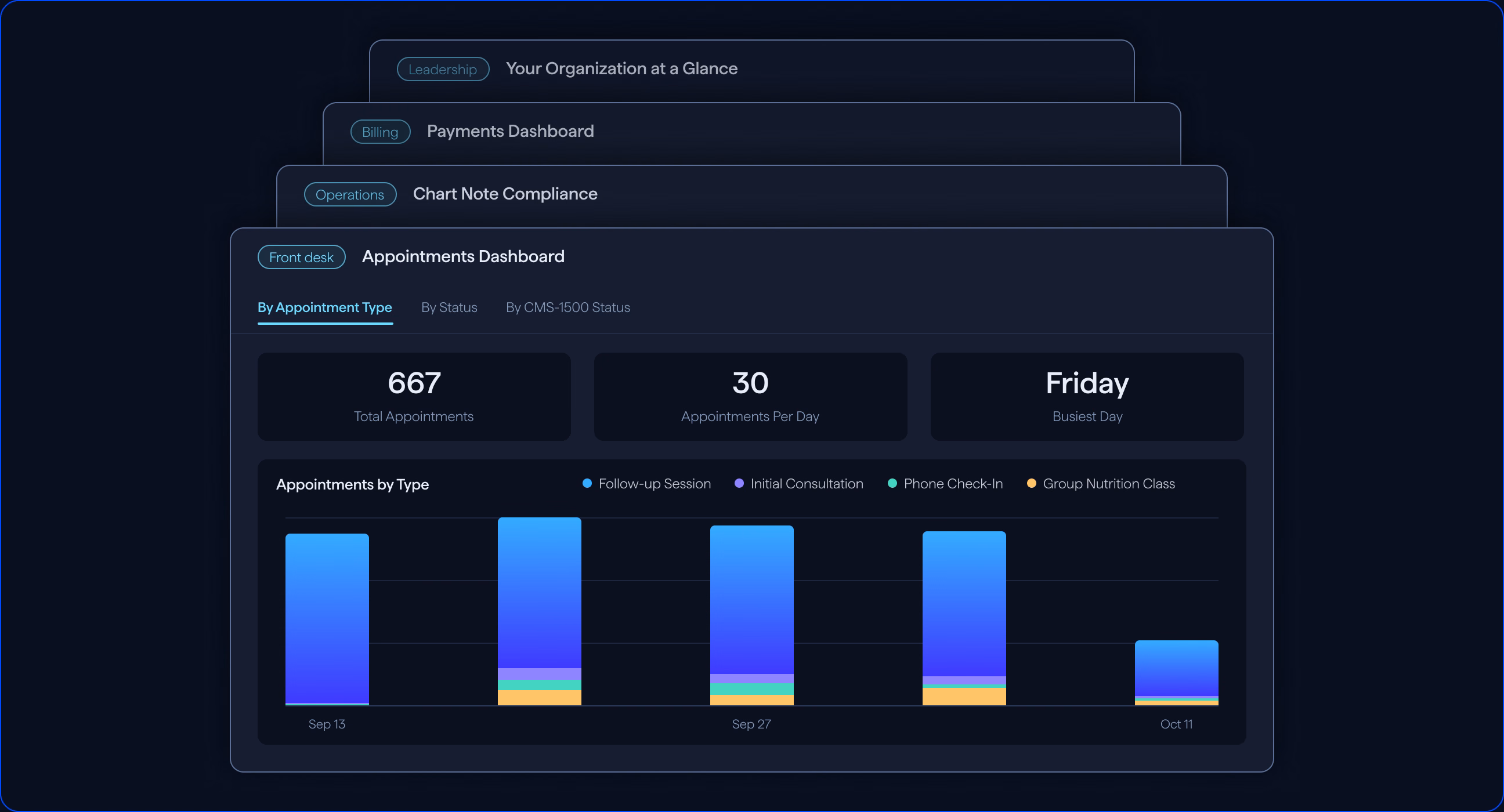Click the Oct 11 axis label
The height and width of the screenshot is (812, 1504).
pos(1176,724)
